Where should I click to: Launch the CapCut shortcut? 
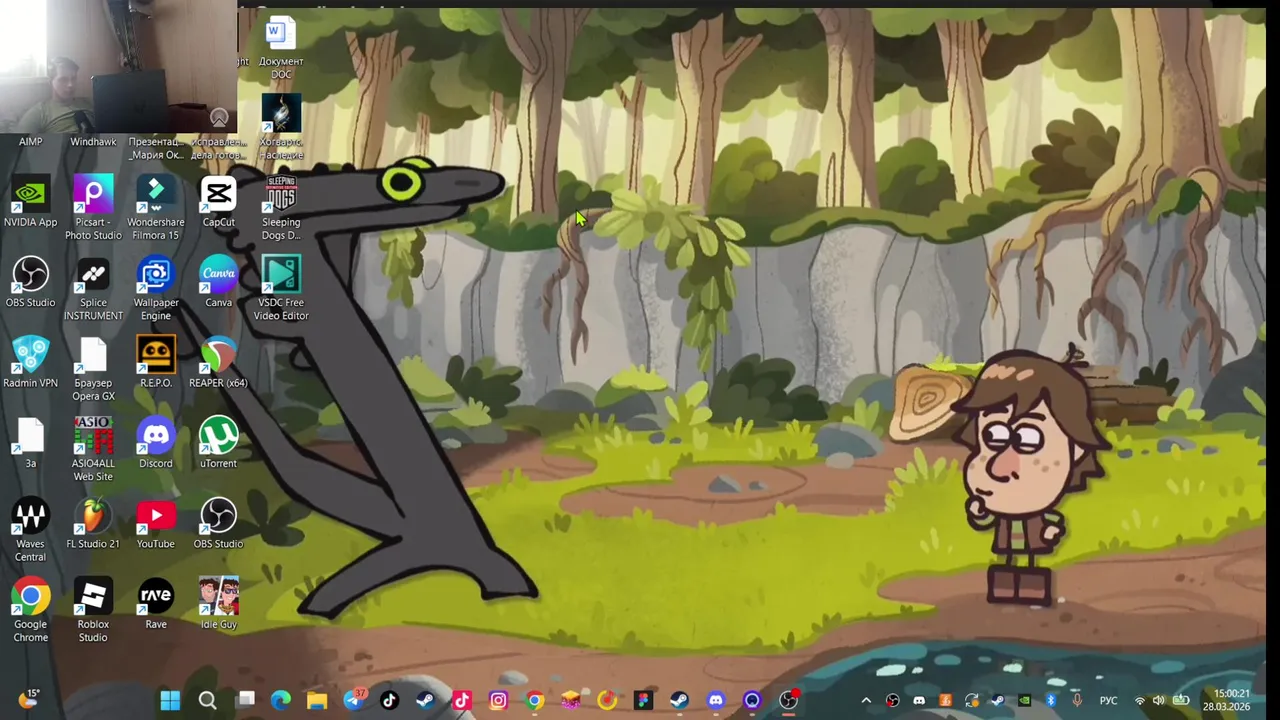tap(218, 203)
